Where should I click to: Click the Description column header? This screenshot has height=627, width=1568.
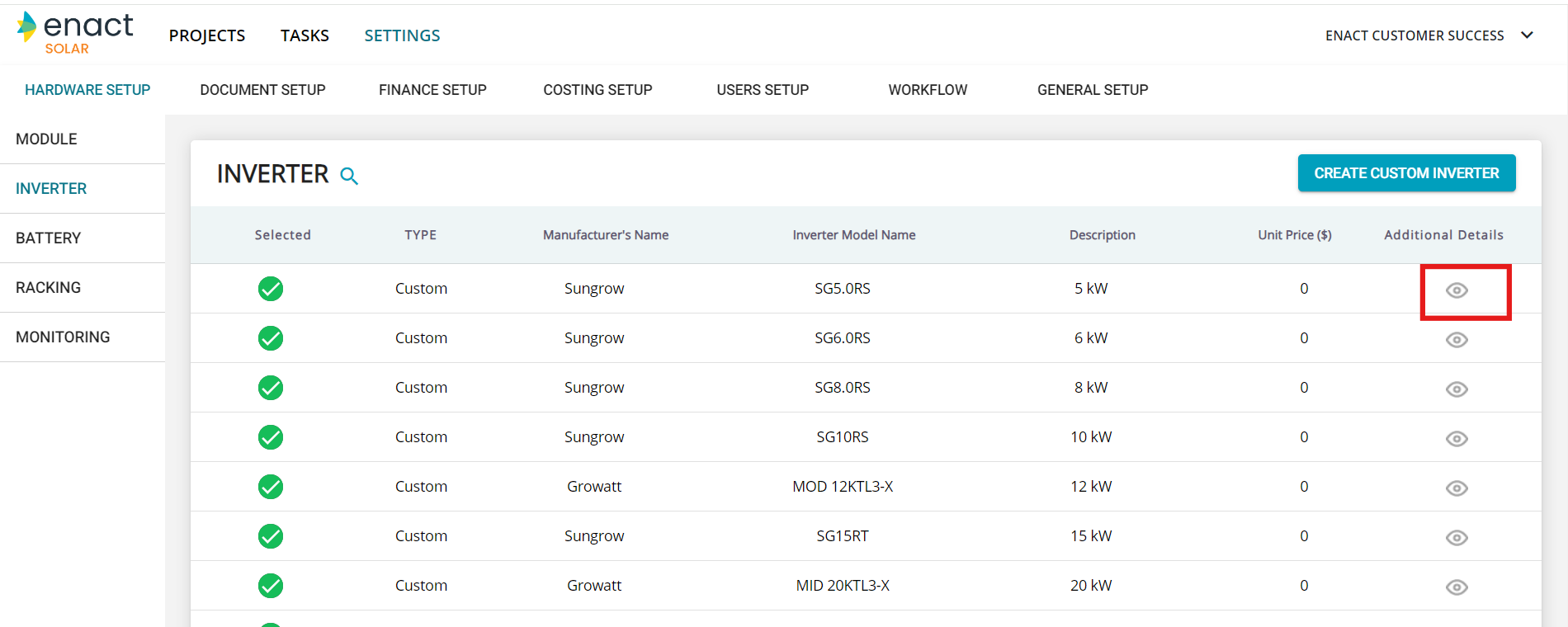click(x=1103, y=235)
